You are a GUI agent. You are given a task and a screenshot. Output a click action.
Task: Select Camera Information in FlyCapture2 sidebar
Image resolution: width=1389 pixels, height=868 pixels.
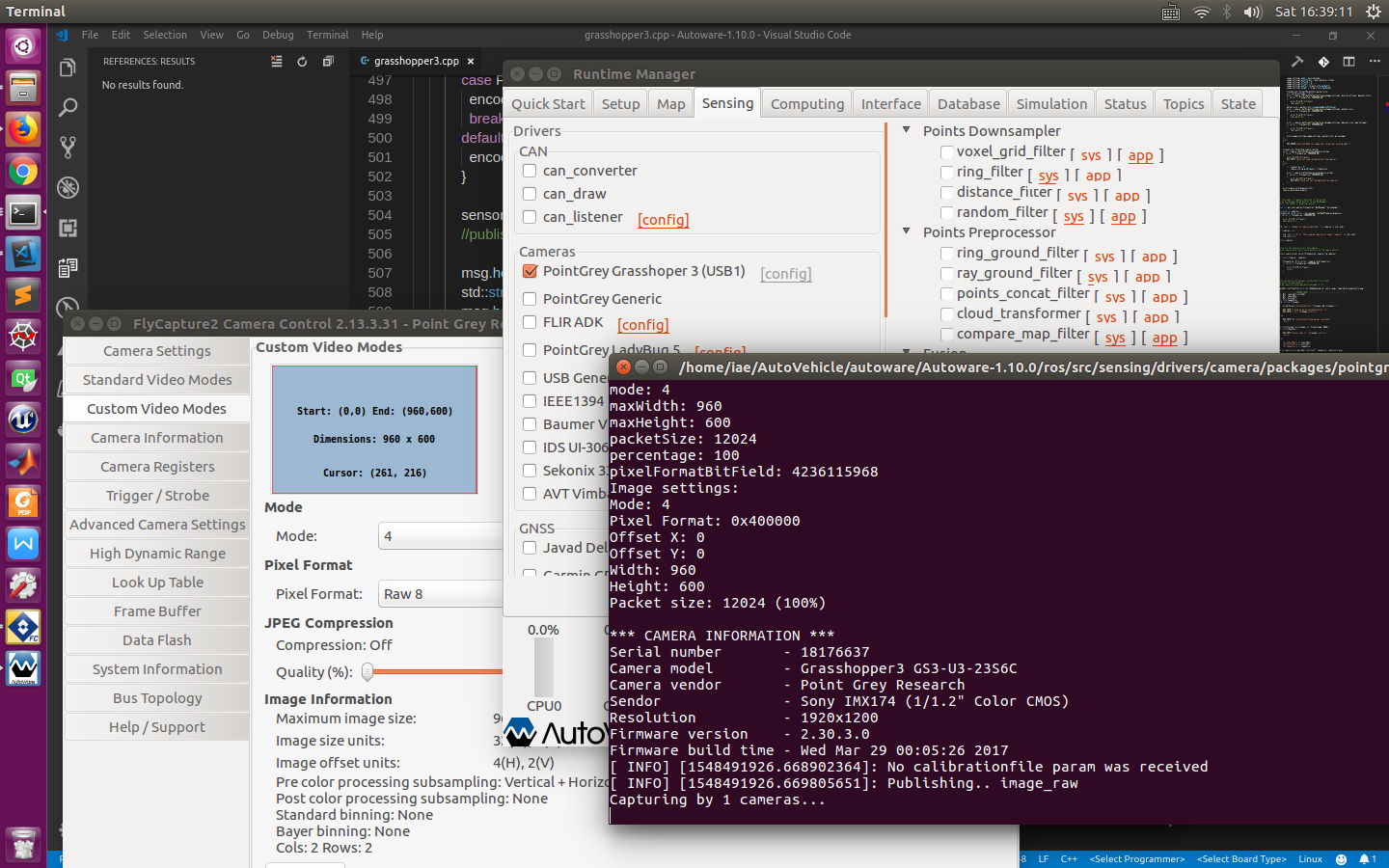point(156,437)
